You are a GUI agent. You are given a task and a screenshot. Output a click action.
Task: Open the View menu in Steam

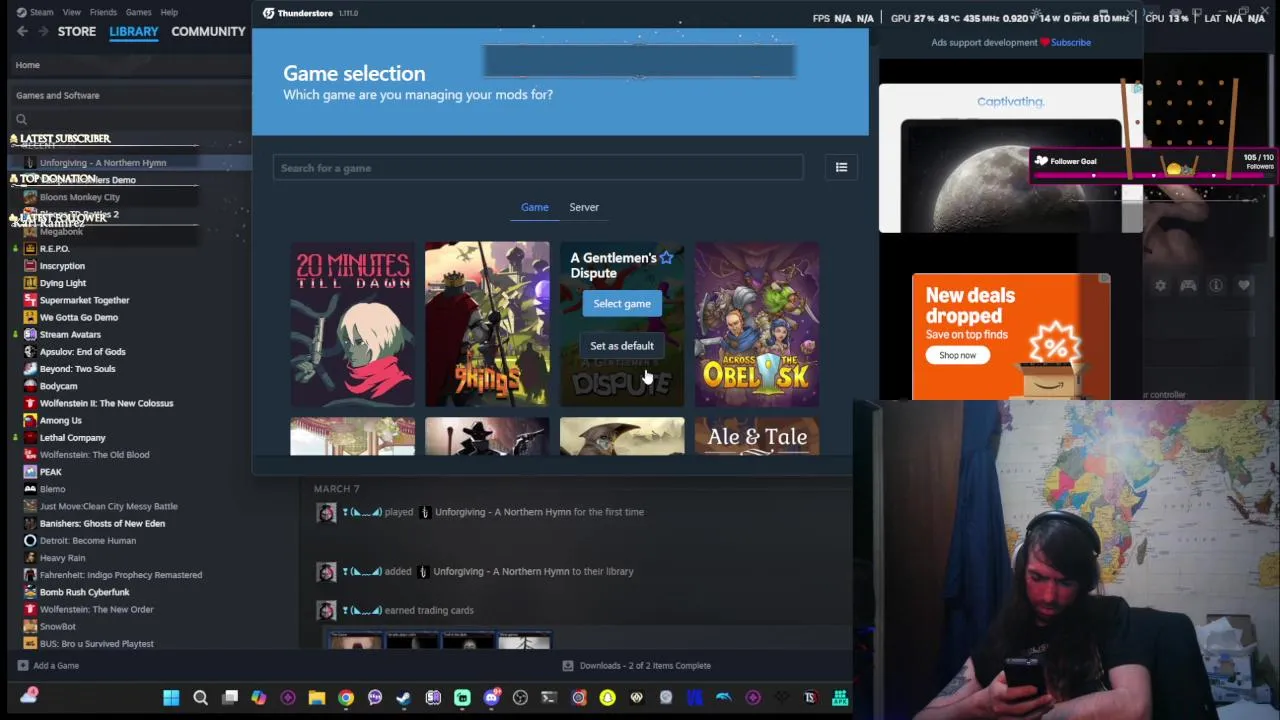tap(72, 12)
